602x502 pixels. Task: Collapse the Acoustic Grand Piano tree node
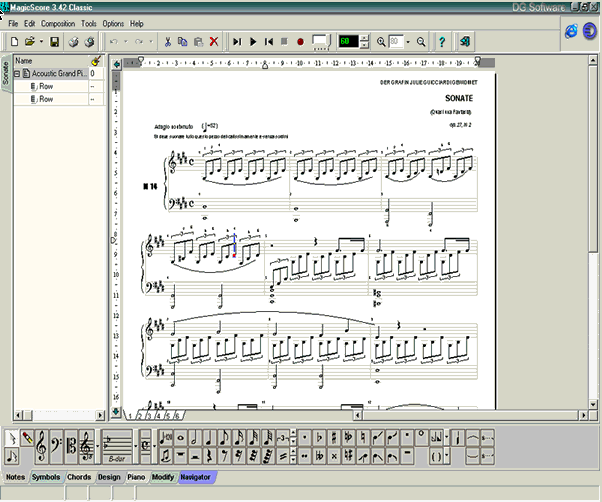(x=17, y=73)
